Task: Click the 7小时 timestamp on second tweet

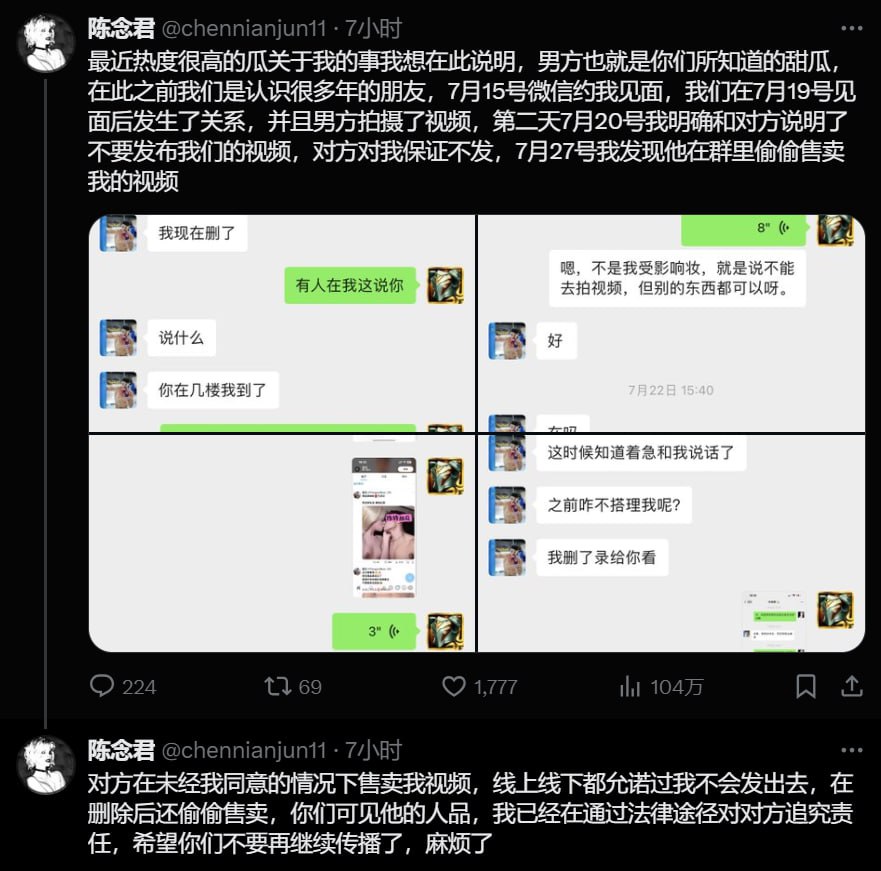Action: pos(374,750)
